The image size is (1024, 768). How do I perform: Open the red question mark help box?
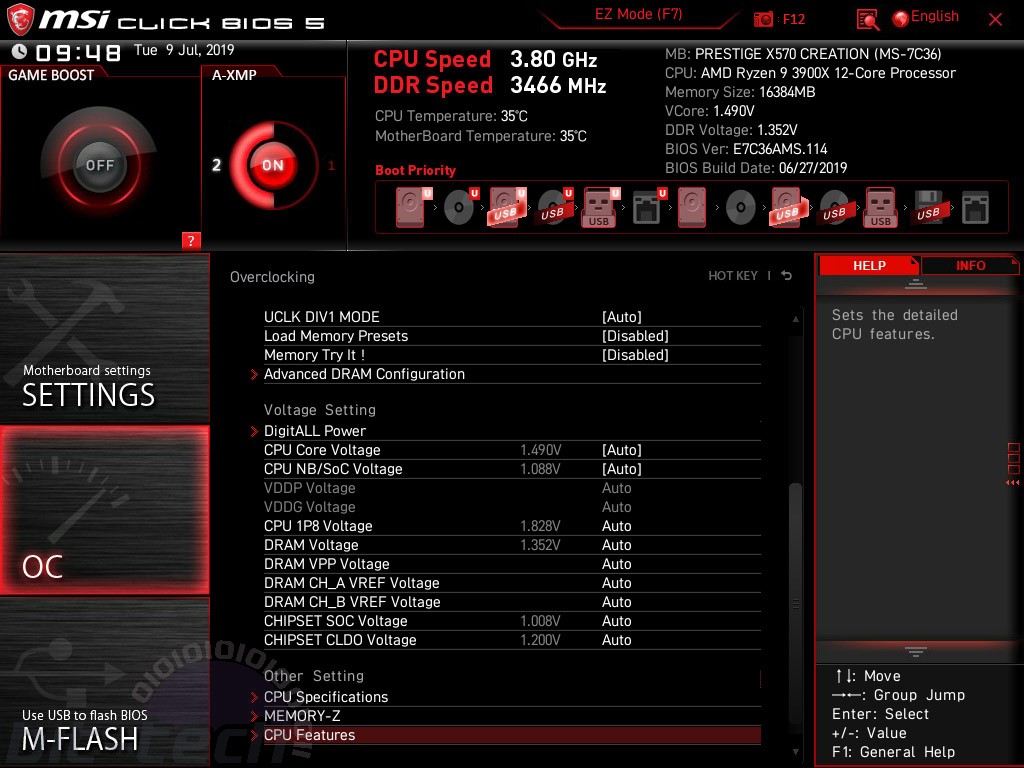(x=191, y=240)
